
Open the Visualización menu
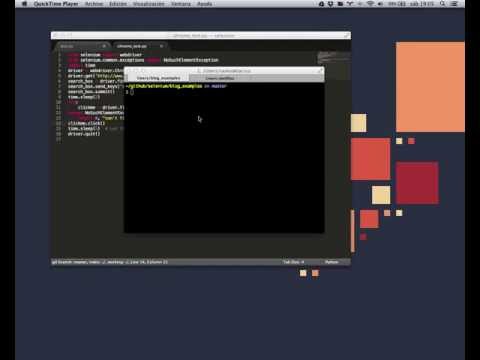tap(149, 4)
